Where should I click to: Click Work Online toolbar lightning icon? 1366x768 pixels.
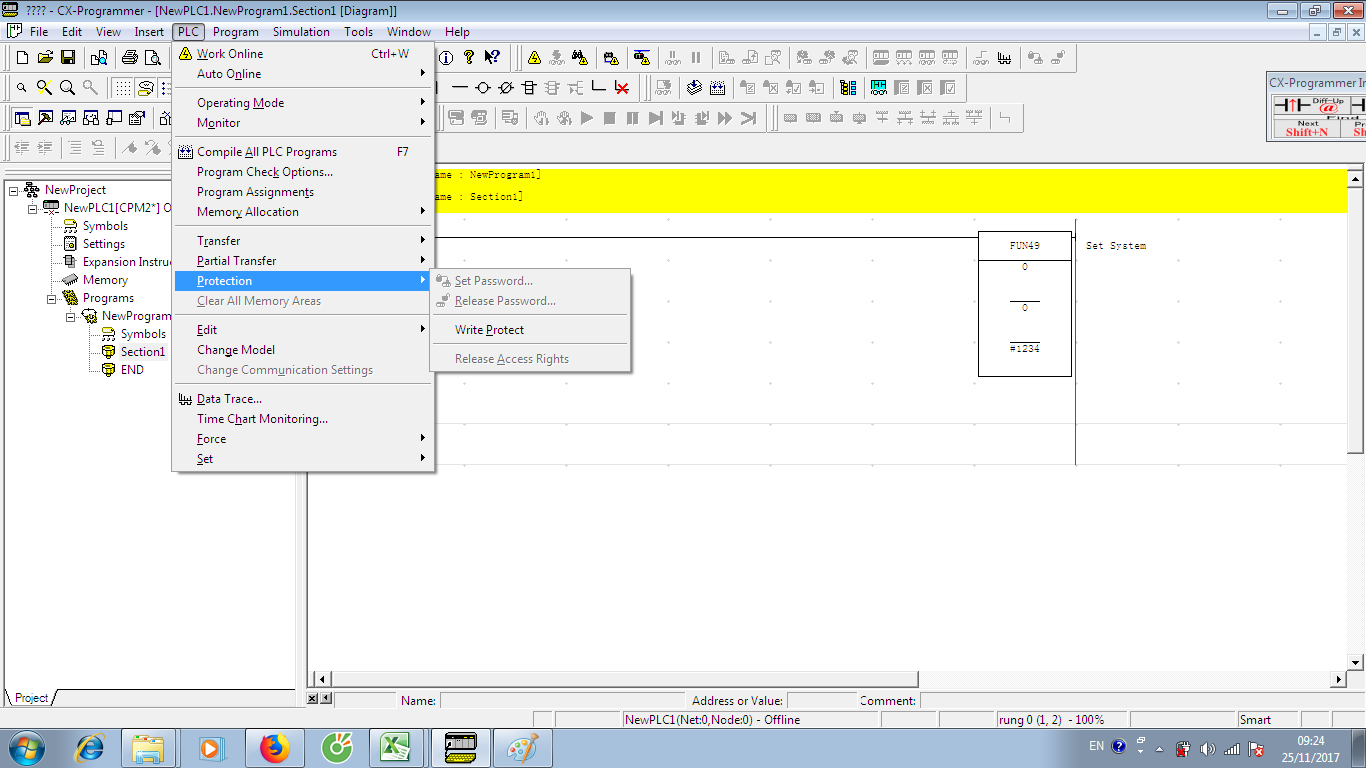click(534, 58)
